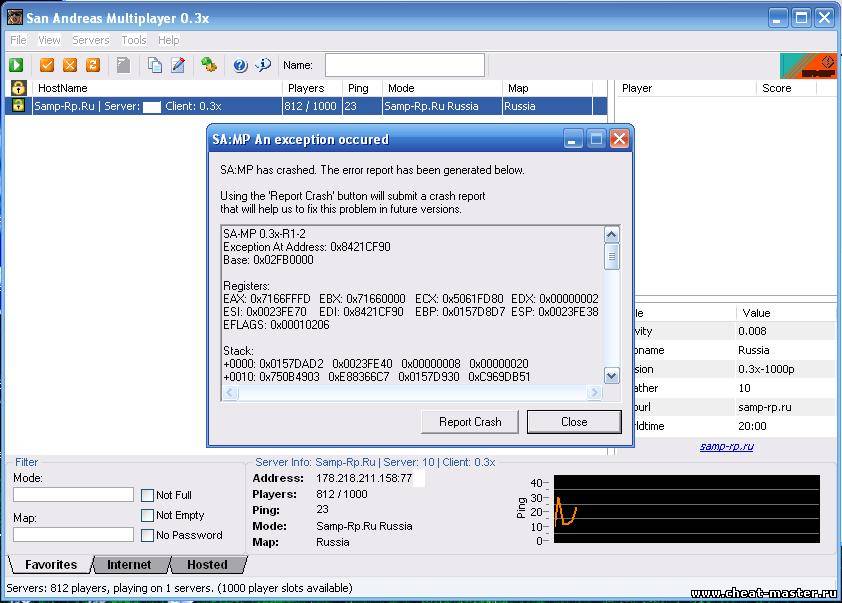This screenshot has width=842, height=603.
Task: Click the Add Server checkmark icon
Action: click(x=47, y=65)
